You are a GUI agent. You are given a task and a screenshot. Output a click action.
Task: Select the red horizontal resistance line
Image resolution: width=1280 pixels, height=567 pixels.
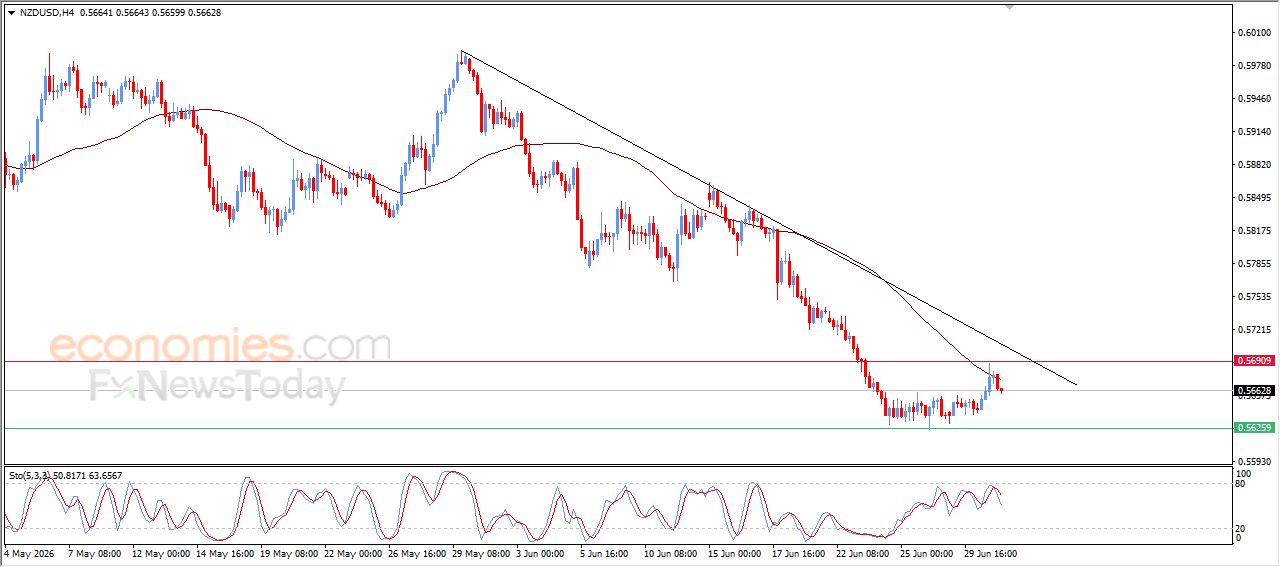tap(616, 360)
